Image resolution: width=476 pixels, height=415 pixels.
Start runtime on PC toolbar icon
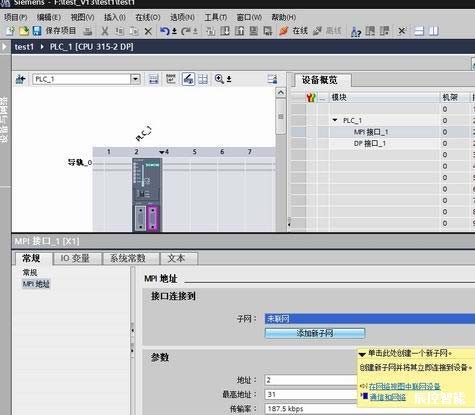[268, 31]
